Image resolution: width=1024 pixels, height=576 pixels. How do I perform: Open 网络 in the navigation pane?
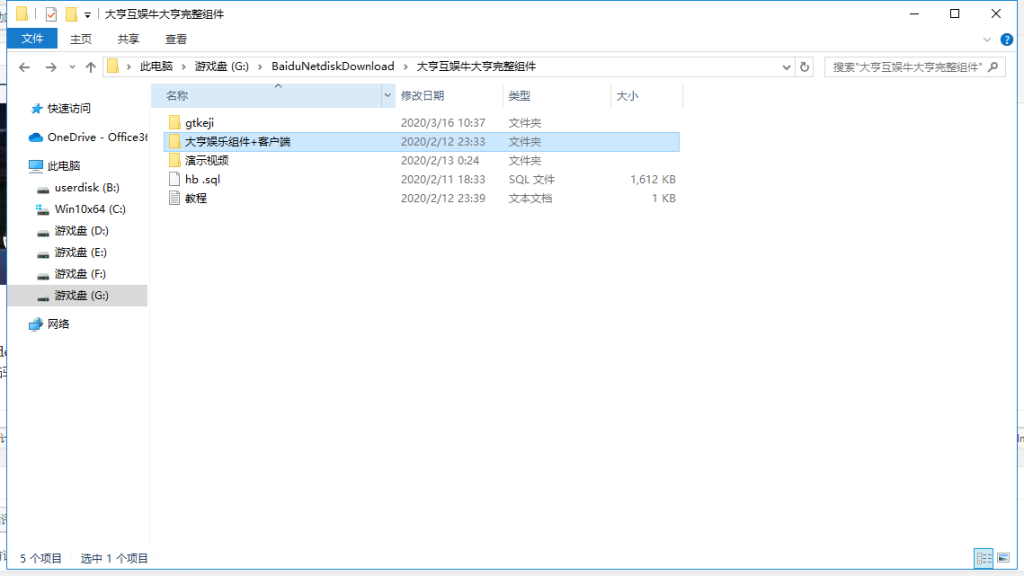pos(58,325)
